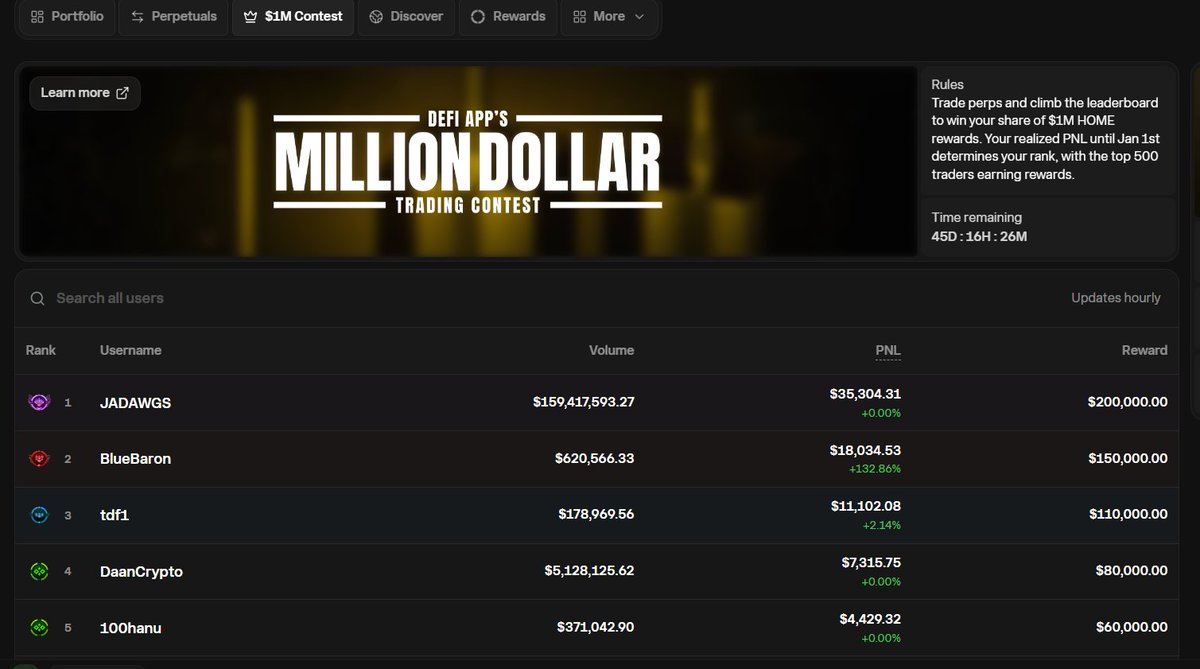Click the search magnifier icon
The height and width of the screenshot is (669, 1200).
pos(37,298)
